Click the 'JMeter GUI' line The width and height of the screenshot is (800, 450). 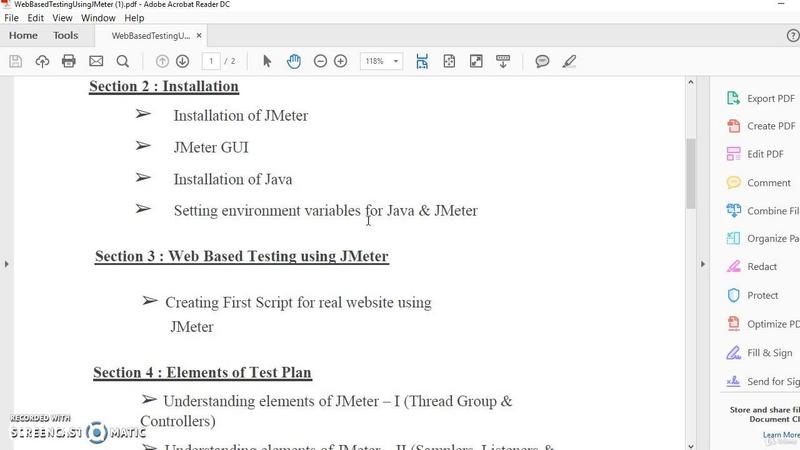tap(211, 147)
